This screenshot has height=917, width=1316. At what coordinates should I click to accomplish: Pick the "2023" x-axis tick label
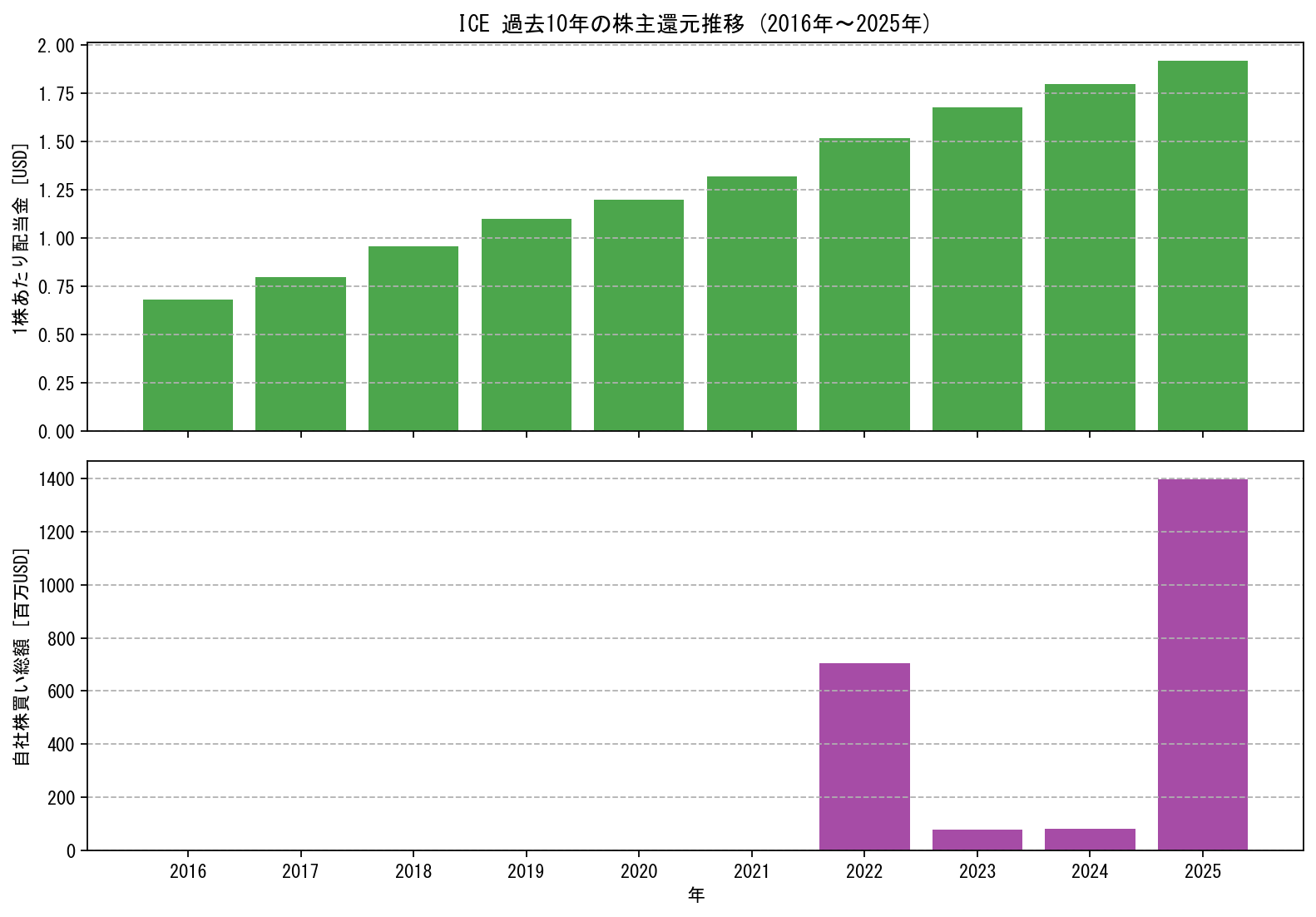[977, 871]
